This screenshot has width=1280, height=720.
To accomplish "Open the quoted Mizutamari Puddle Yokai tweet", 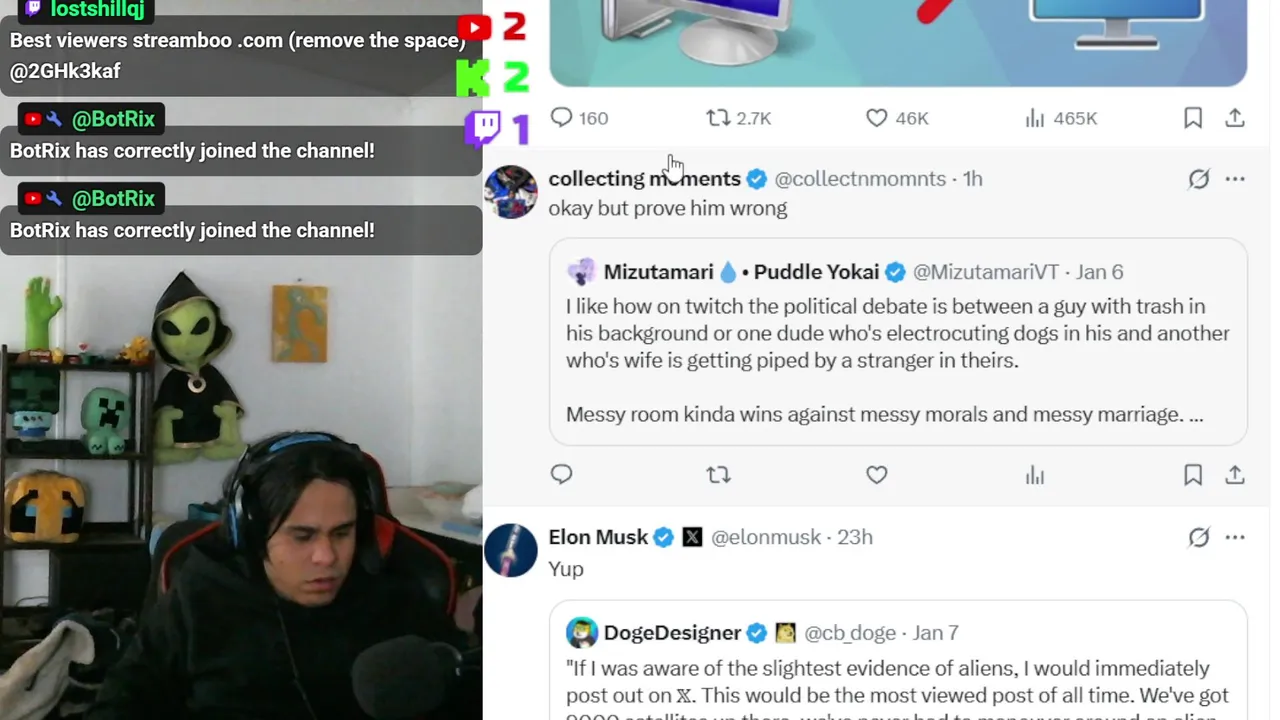I will pyautogui.click(x=898, y=341).
